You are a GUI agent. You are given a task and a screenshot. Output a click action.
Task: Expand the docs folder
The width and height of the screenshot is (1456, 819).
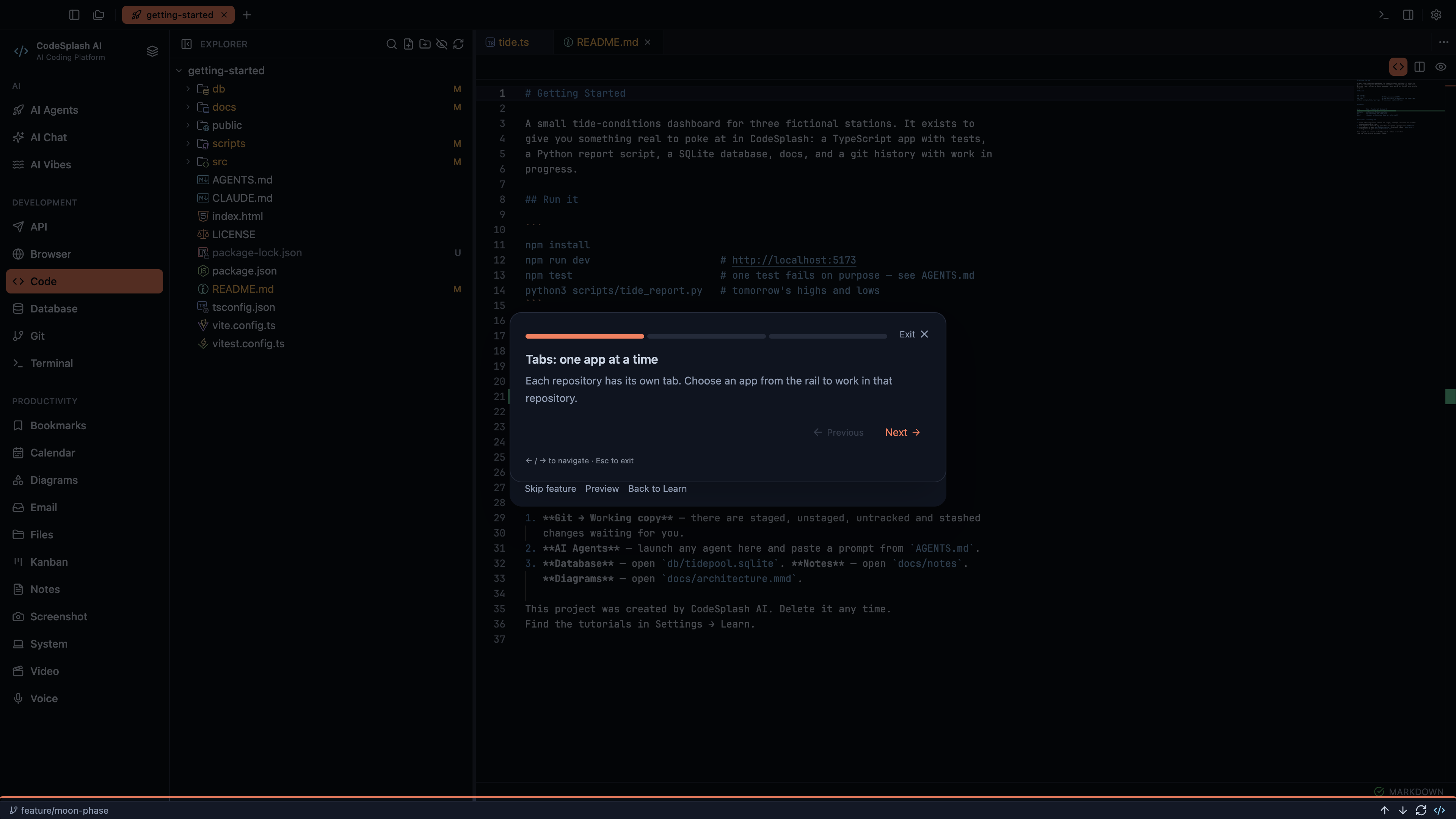click(x=188, y=107)
